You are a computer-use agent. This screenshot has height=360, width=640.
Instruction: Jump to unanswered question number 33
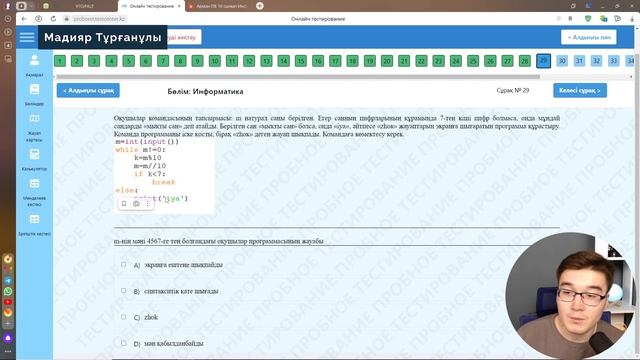pyautogui.click(x=613, y=61)
